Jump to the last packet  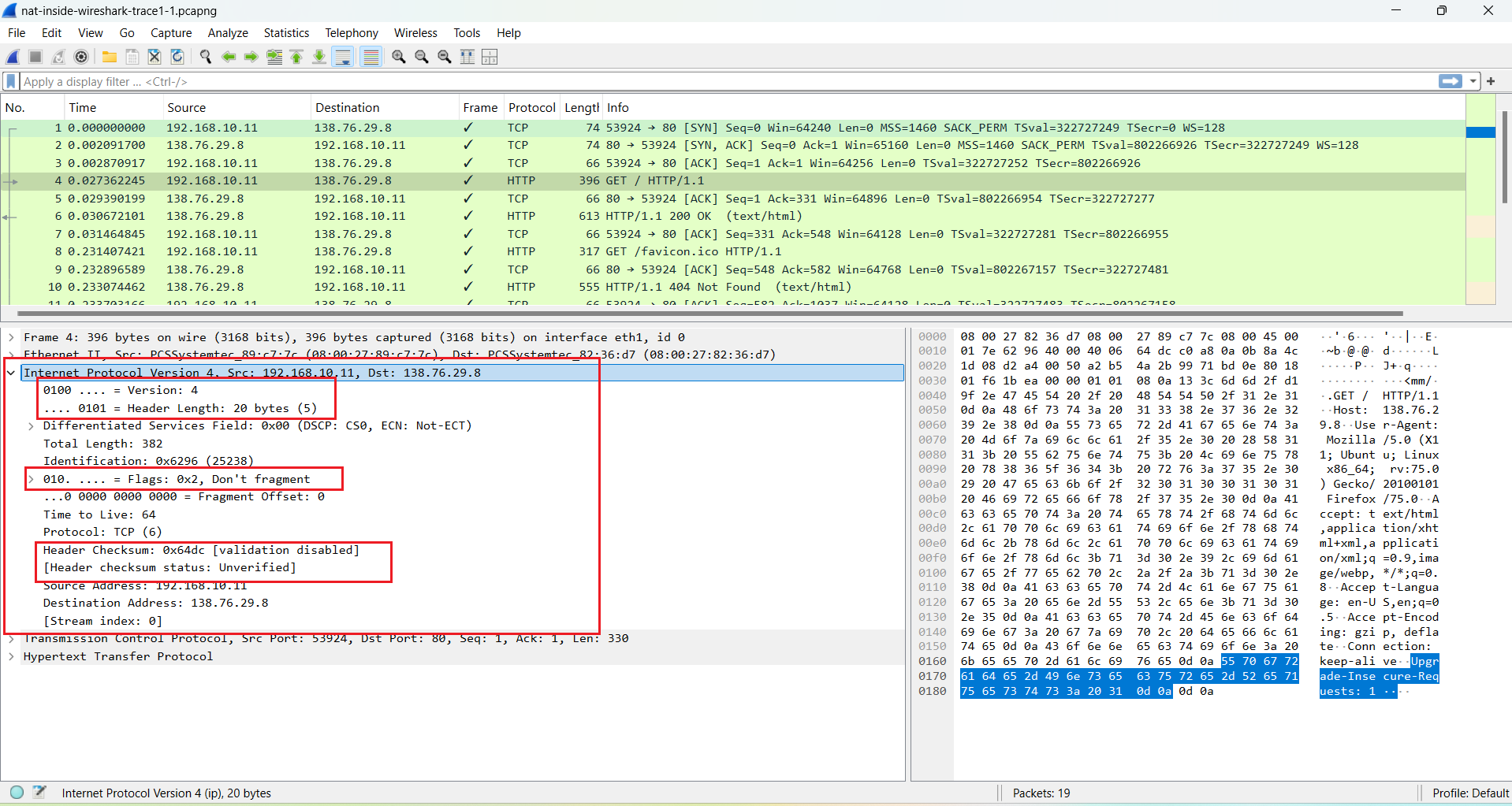[319, 57]
